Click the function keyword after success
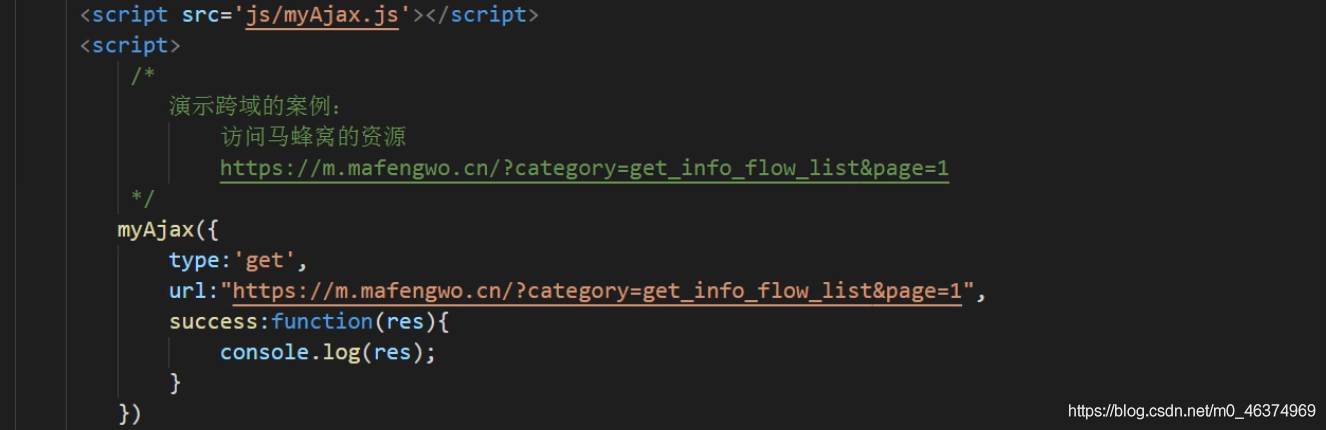This screenshot has height=430, width=1326. 321,321
